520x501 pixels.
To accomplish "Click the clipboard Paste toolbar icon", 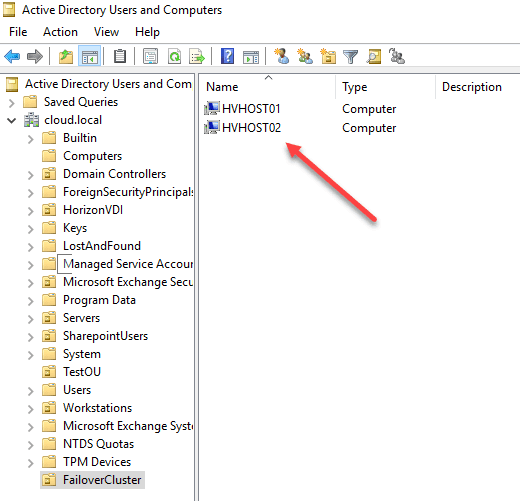I will tap(120, 56).
